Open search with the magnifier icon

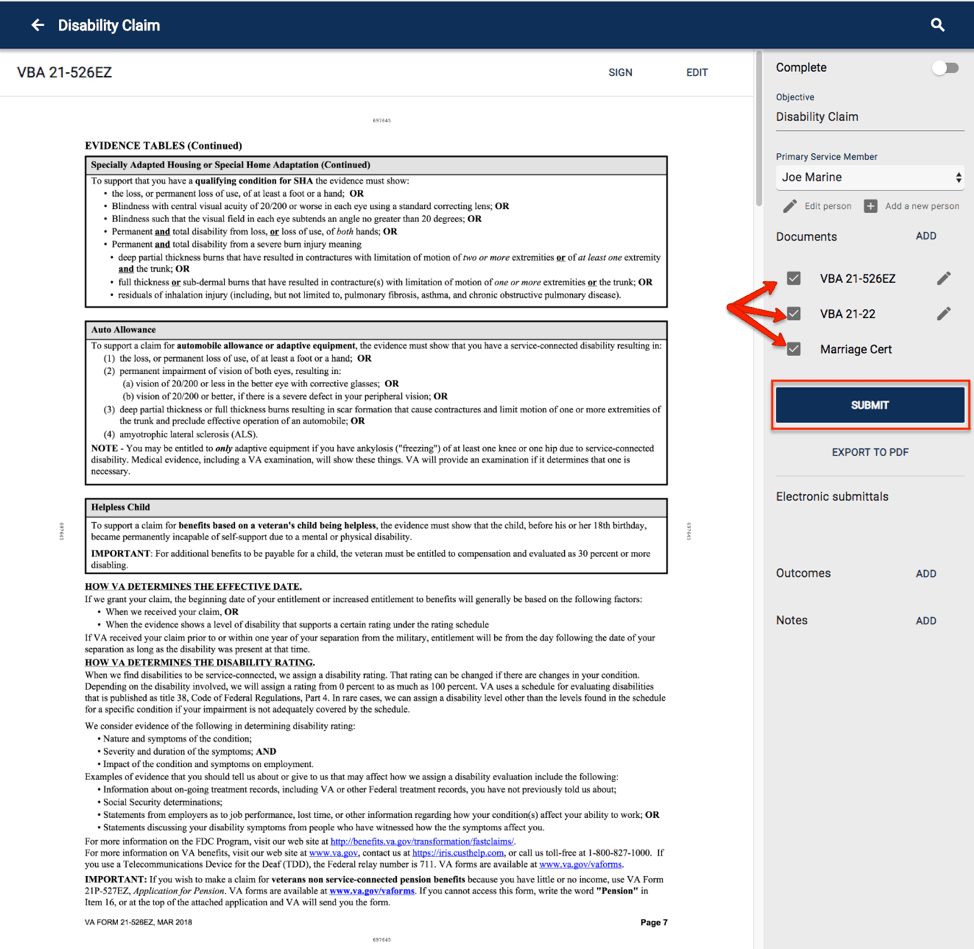click(x=937, y=25)
